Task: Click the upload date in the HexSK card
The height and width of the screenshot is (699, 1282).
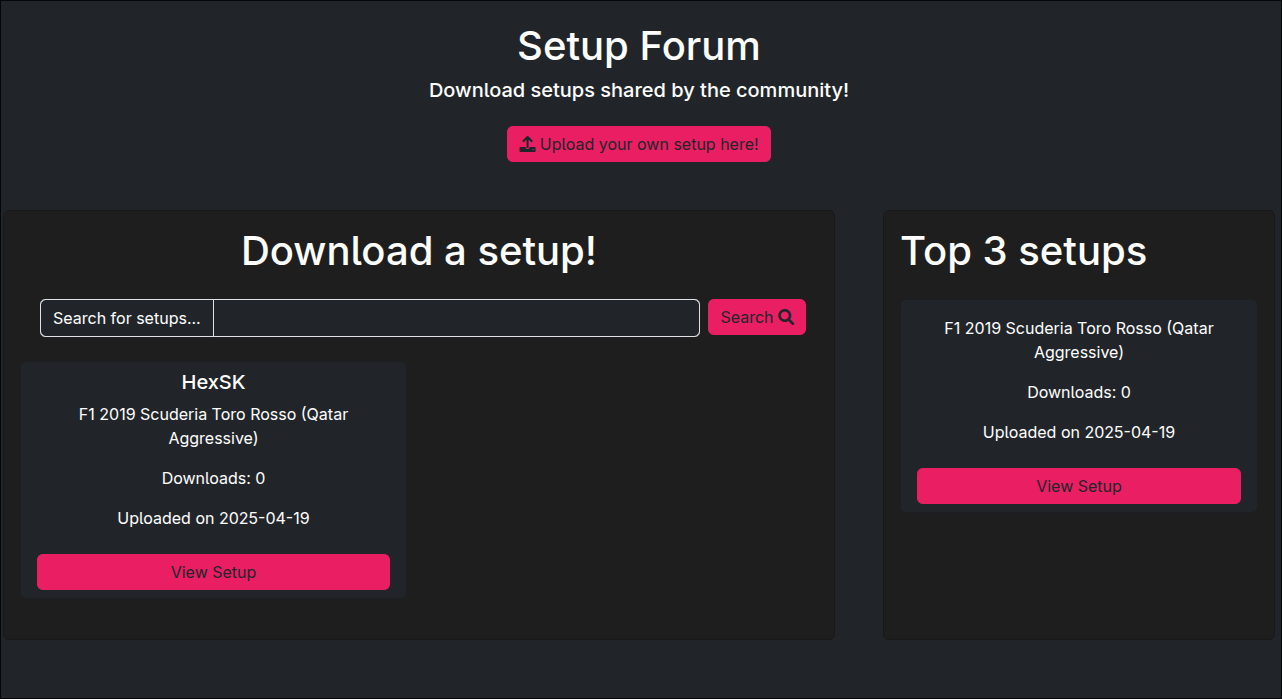Action: tap(213, 518)
